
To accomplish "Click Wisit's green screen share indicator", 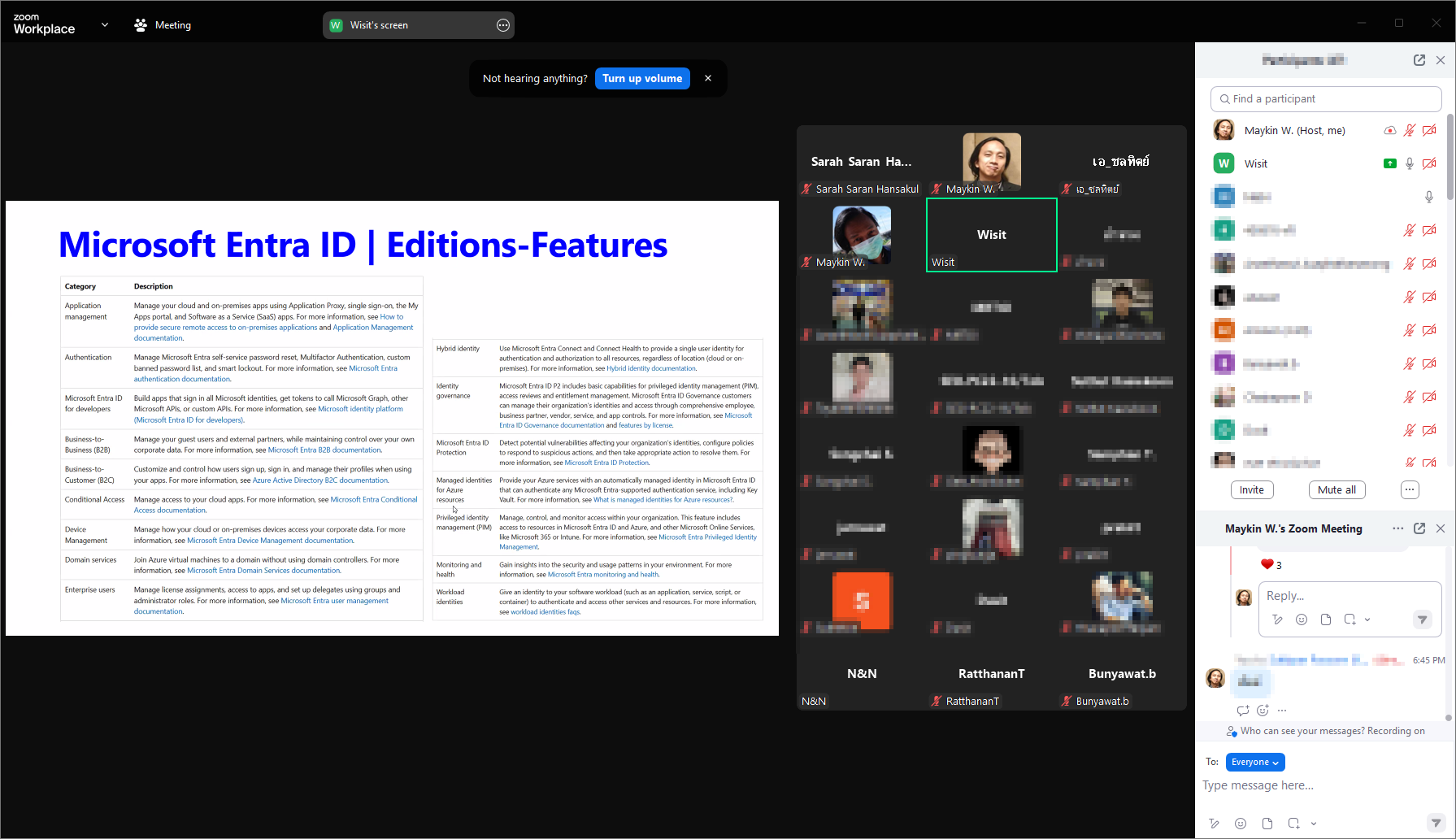I will pos(1390,163).
